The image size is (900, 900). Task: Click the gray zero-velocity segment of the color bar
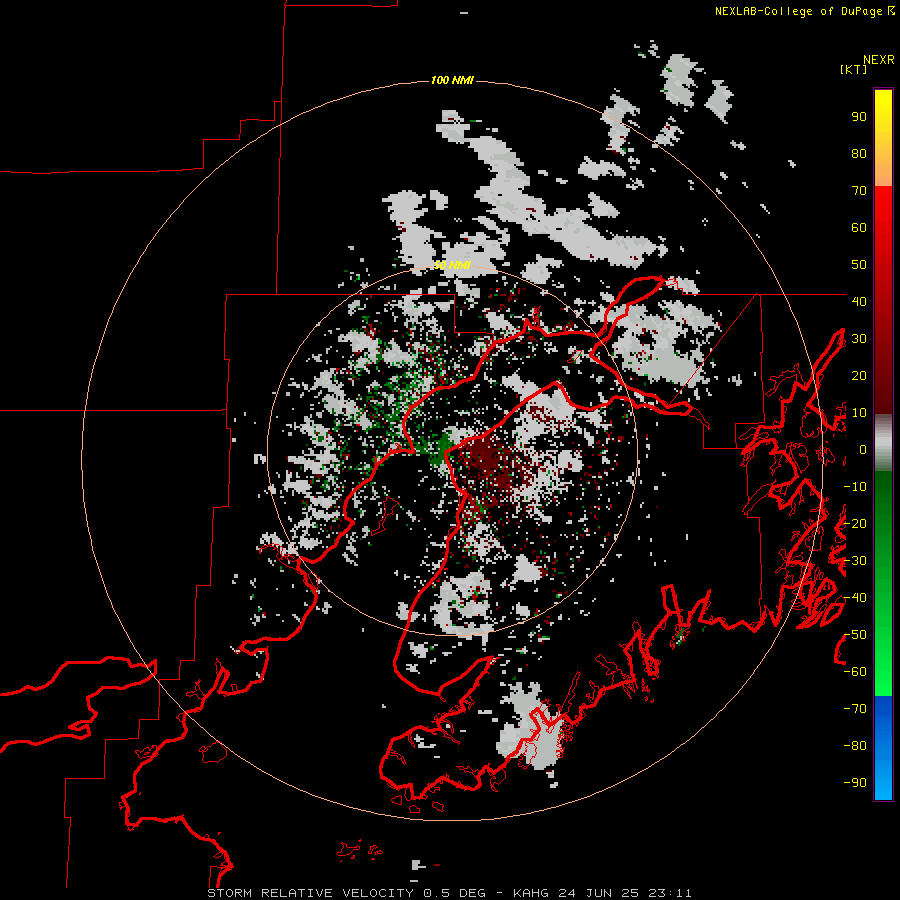(883, 443)
